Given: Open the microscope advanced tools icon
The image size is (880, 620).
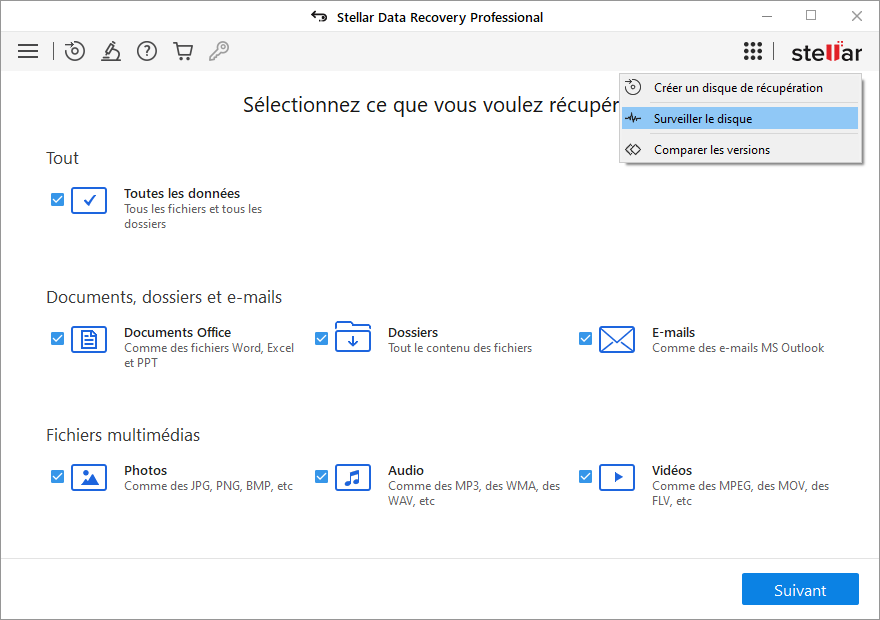Looking at the screenshot, I should pos(111,51).
